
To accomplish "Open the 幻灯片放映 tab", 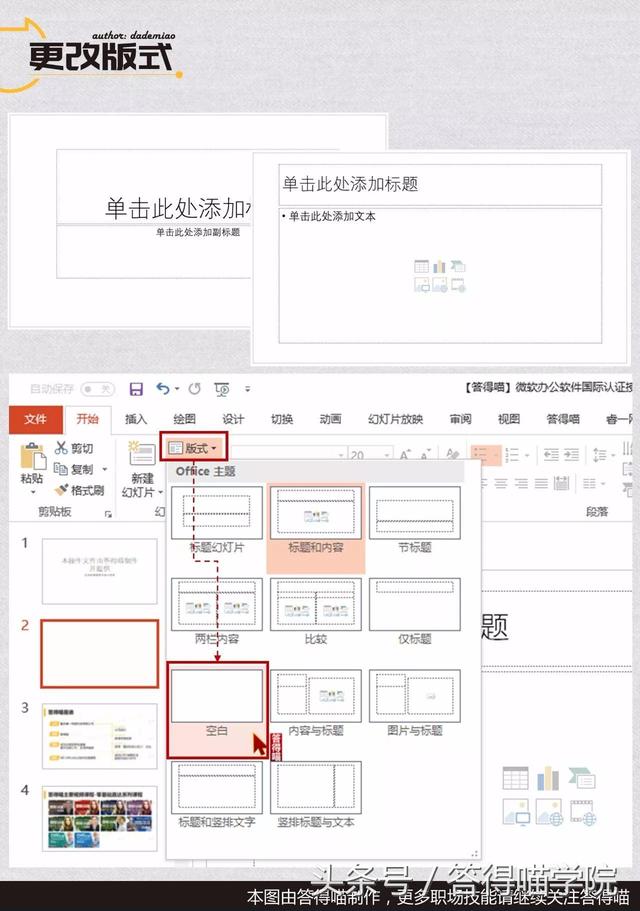I will (x=395, y=419).
